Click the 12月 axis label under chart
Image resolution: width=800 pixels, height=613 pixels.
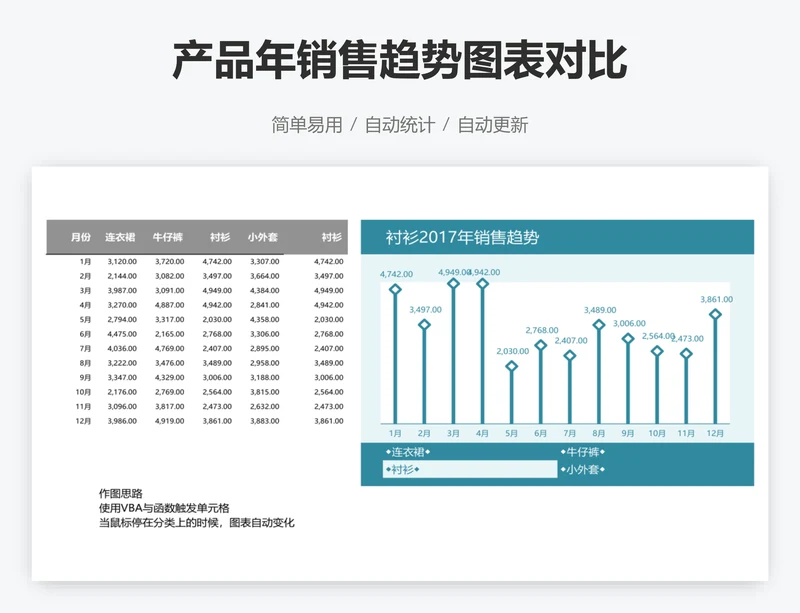[715, 433]
